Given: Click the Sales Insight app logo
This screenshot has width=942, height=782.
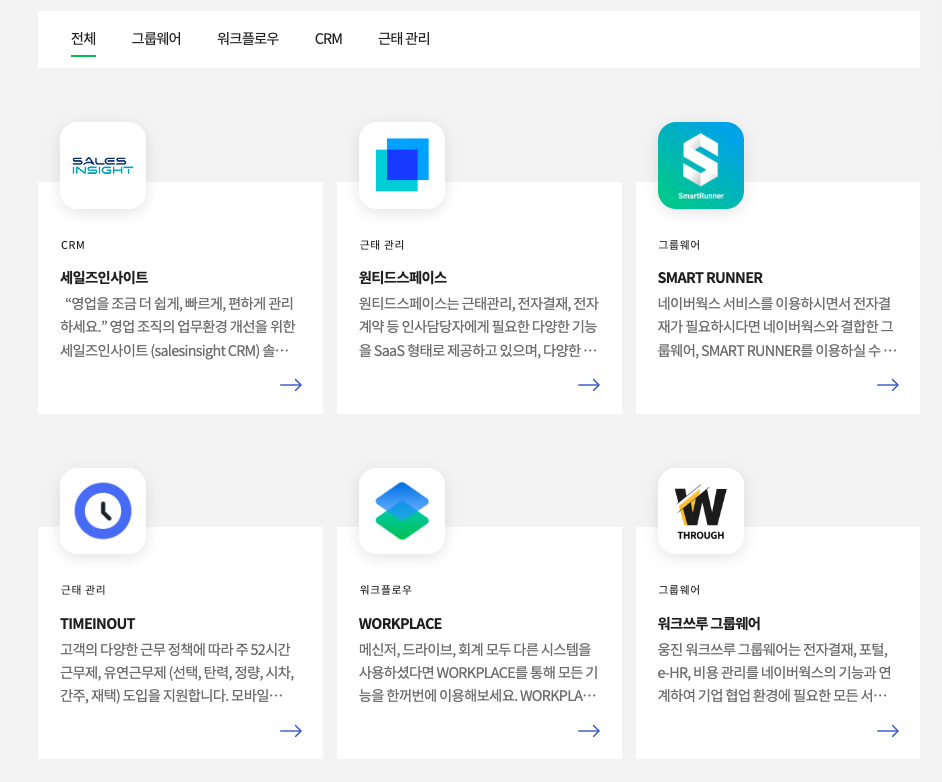Looking at the screenshot, I should [103, 165].
